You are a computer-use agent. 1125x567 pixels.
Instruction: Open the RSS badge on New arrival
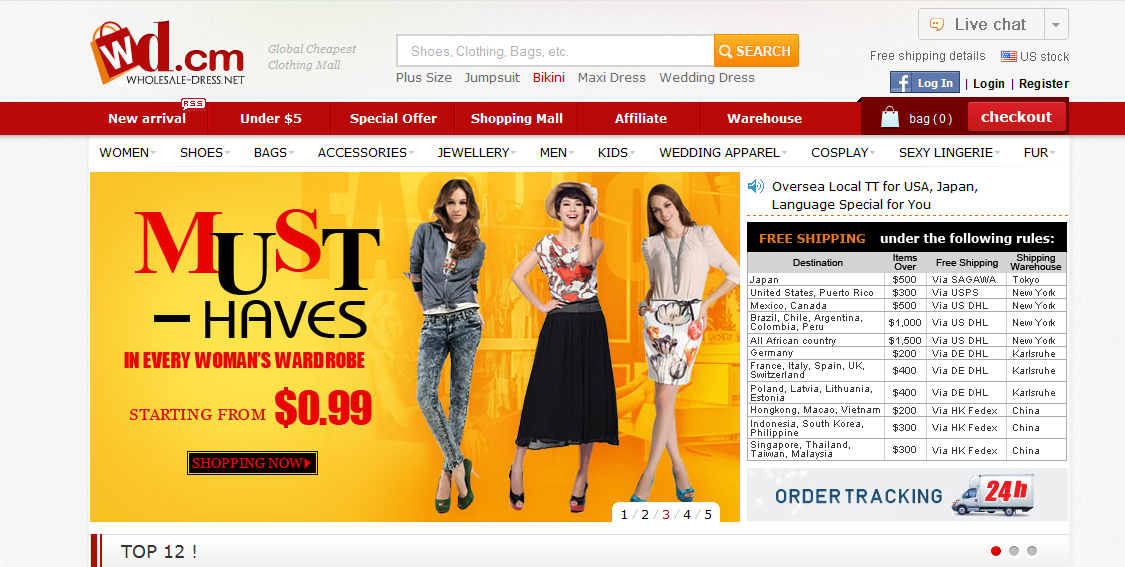coord(193,103)
